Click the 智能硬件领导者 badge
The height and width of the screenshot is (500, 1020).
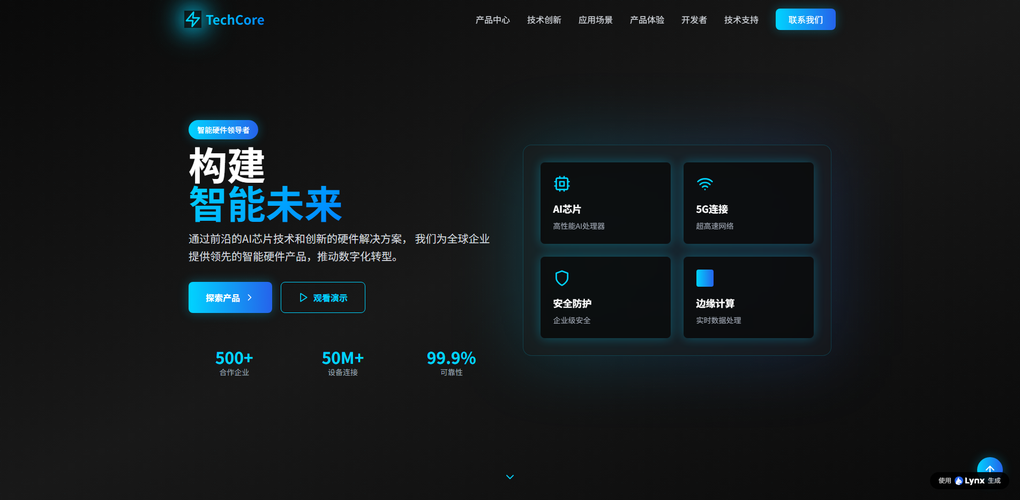(x=223, y=130)
